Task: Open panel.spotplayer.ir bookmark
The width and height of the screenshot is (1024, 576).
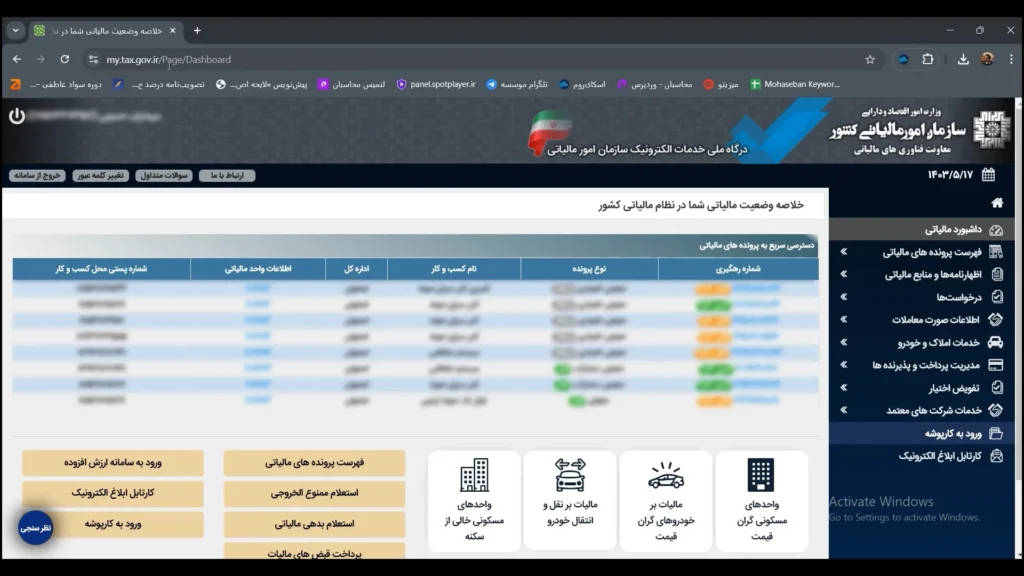Action: 436,84
